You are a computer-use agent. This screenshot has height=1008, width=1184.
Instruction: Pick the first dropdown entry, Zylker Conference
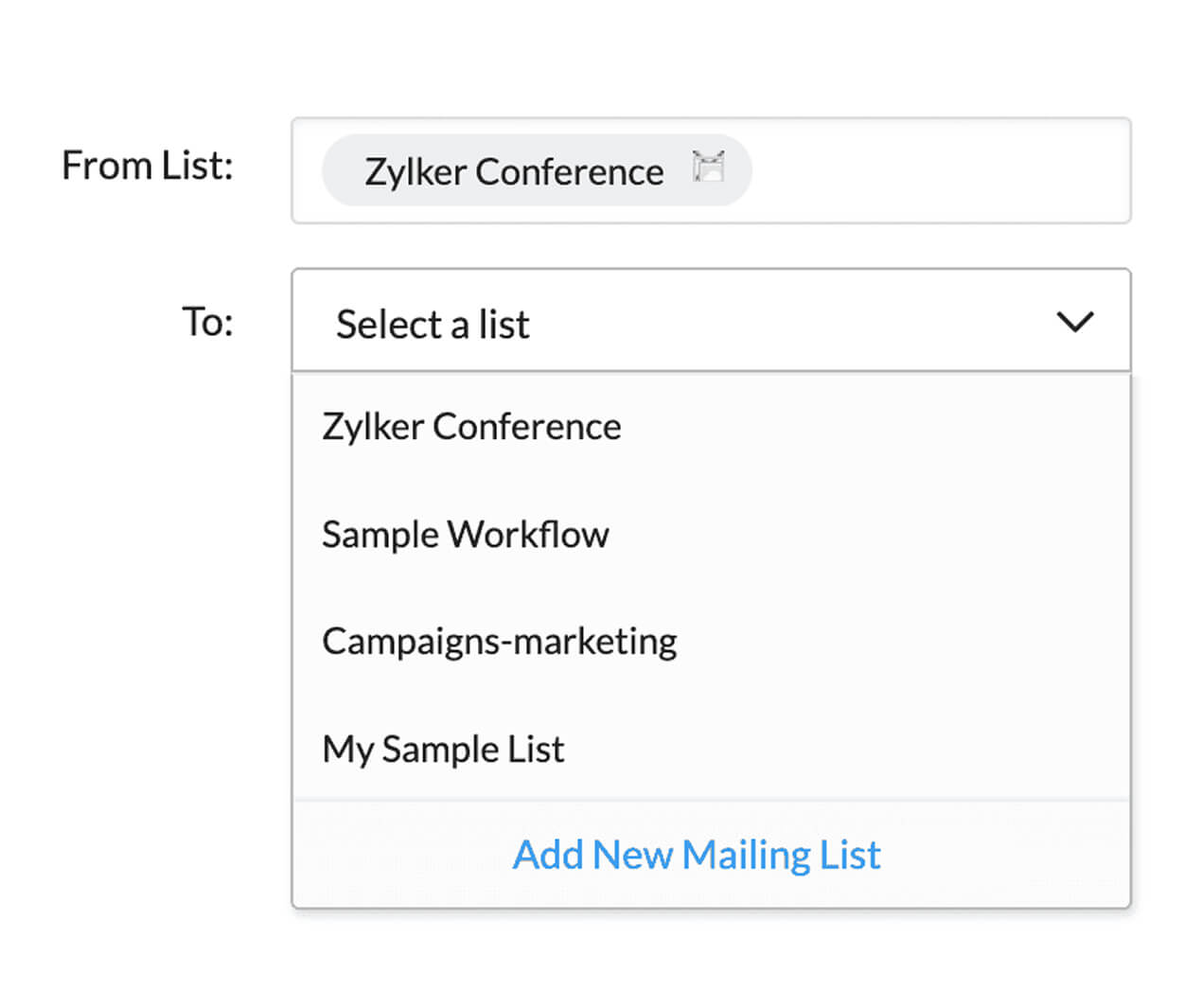471,427
